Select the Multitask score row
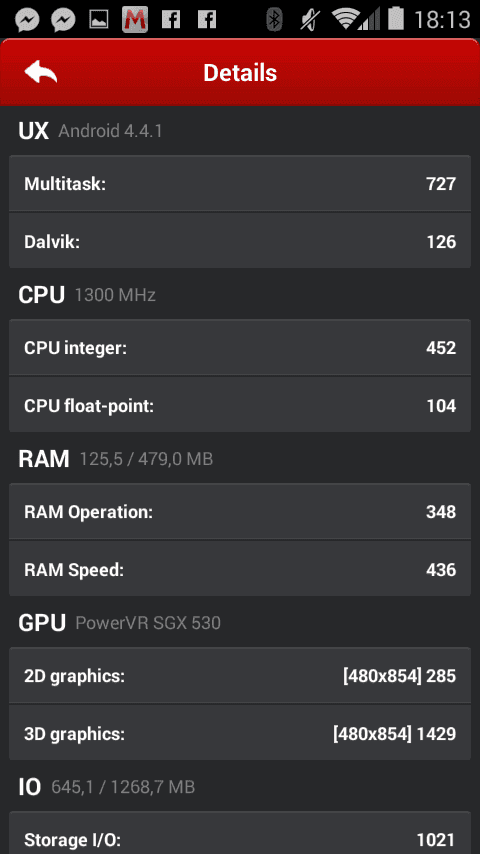Screen dimensions: 480x854 coord(240,184)
